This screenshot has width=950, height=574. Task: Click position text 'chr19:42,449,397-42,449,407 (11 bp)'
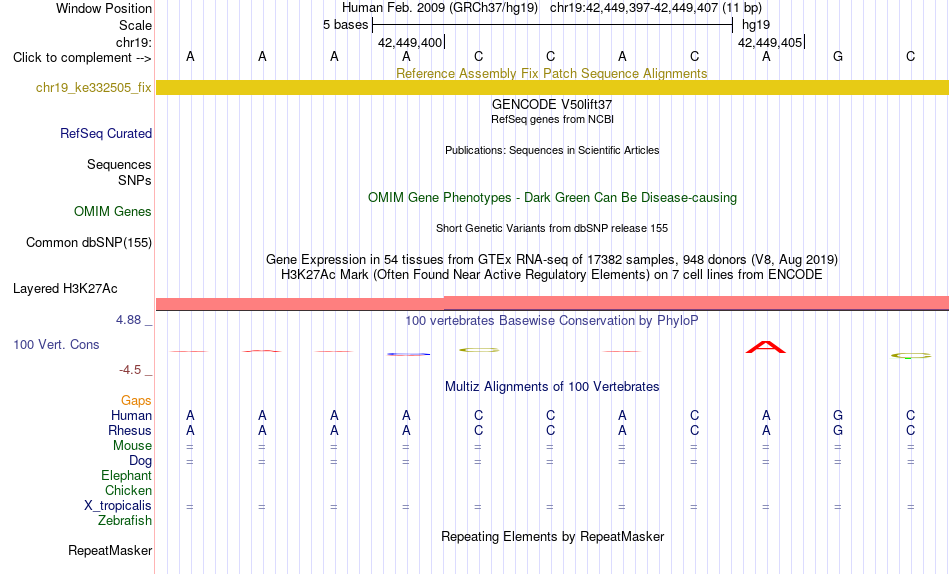656,8
